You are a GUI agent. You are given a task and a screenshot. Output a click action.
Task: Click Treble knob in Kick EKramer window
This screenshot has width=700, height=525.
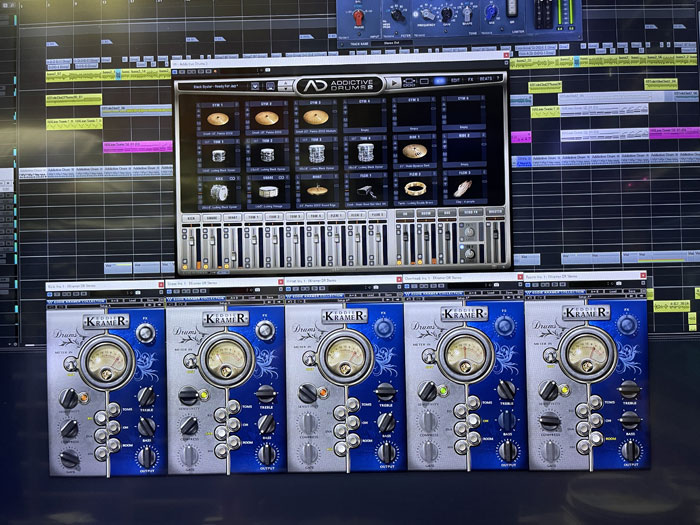point(146,396)
